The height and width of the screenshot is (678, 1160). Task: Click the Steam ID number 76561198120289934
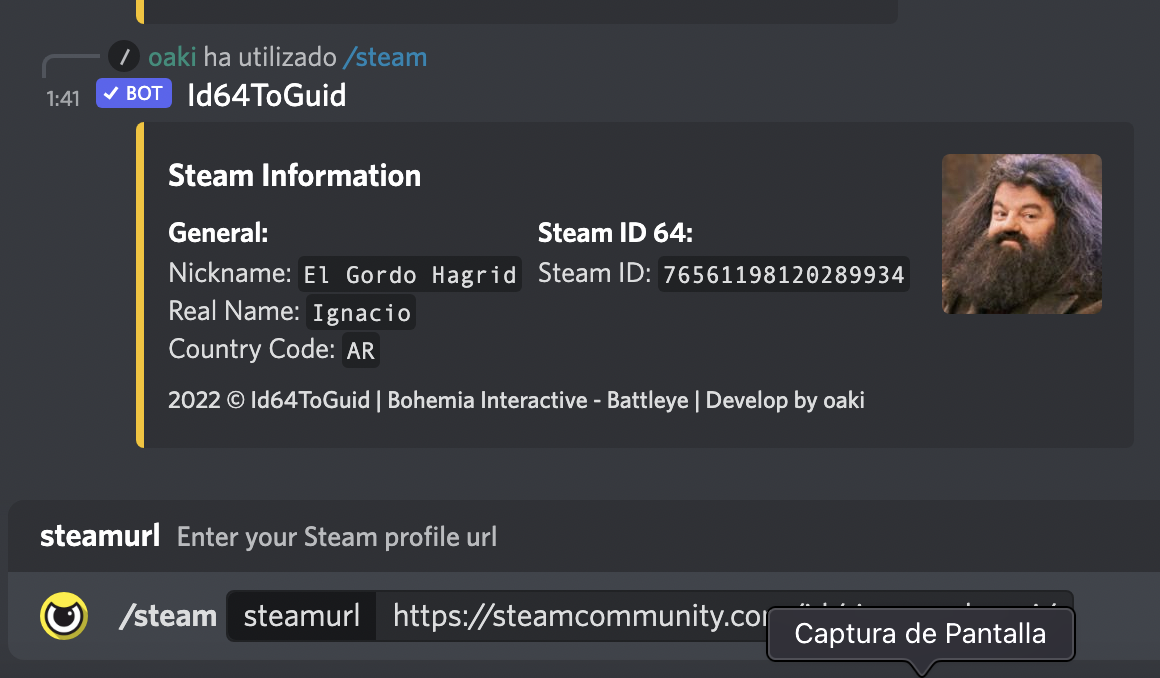point(784,274)
